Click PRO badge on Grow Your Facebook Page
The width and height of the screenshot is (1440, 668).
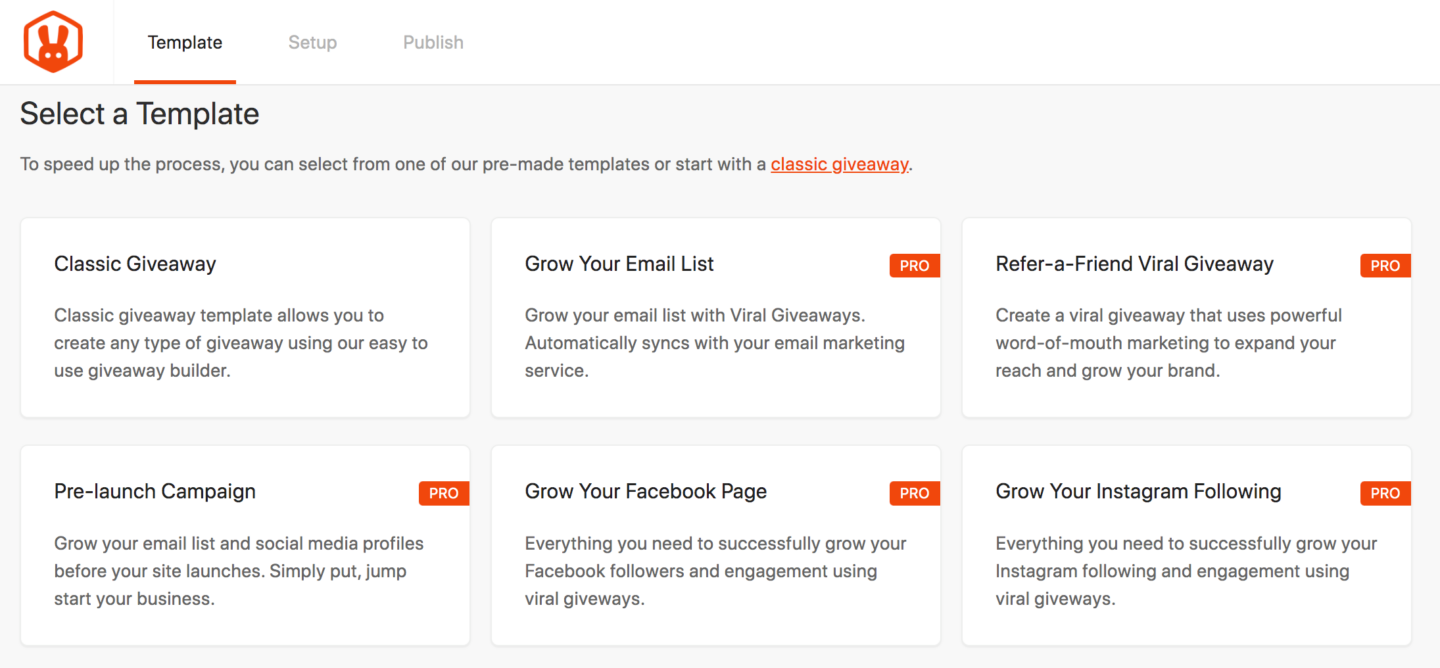pos(915,493)
